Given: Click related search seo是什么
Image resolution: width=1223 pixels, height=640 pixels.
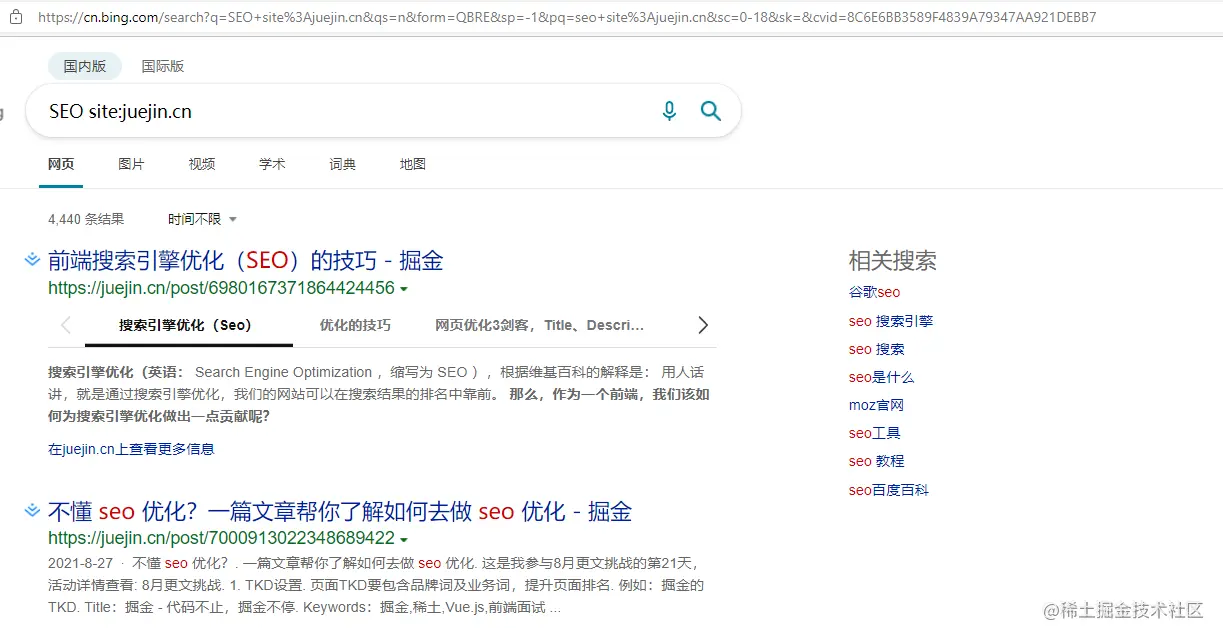Looking at the screenshot, I should tap(881, 377).
